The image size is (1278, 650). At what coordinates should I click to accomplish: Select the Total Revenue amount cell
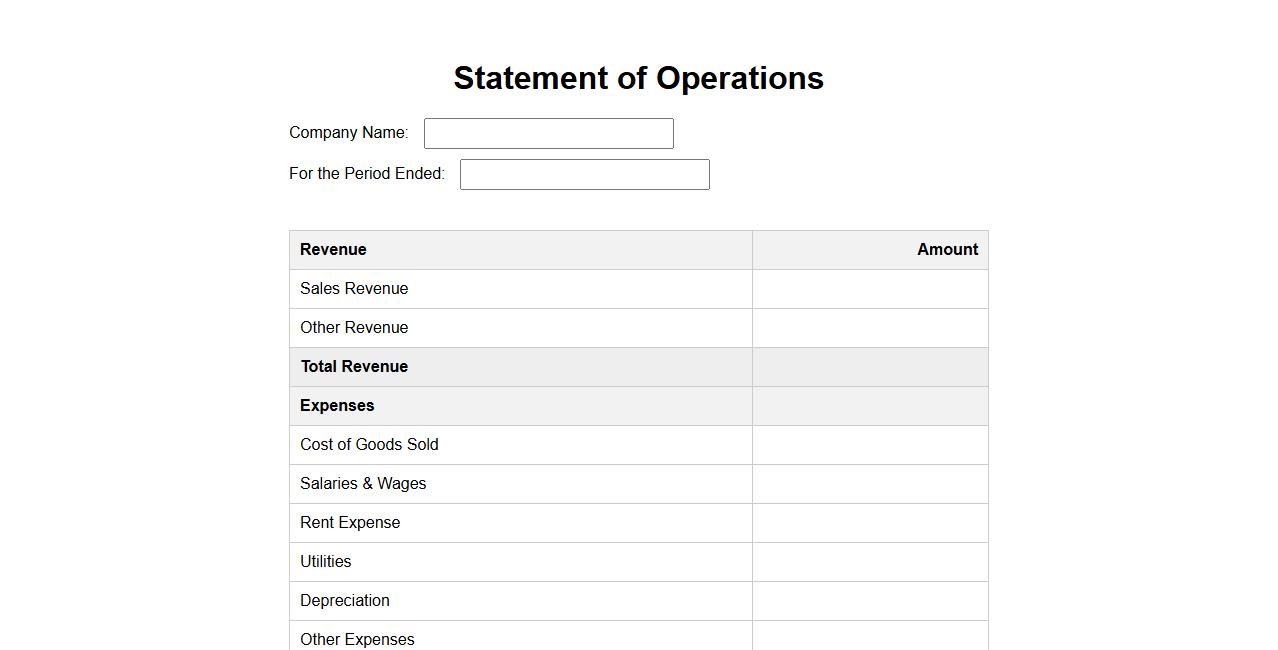point(870,367)
